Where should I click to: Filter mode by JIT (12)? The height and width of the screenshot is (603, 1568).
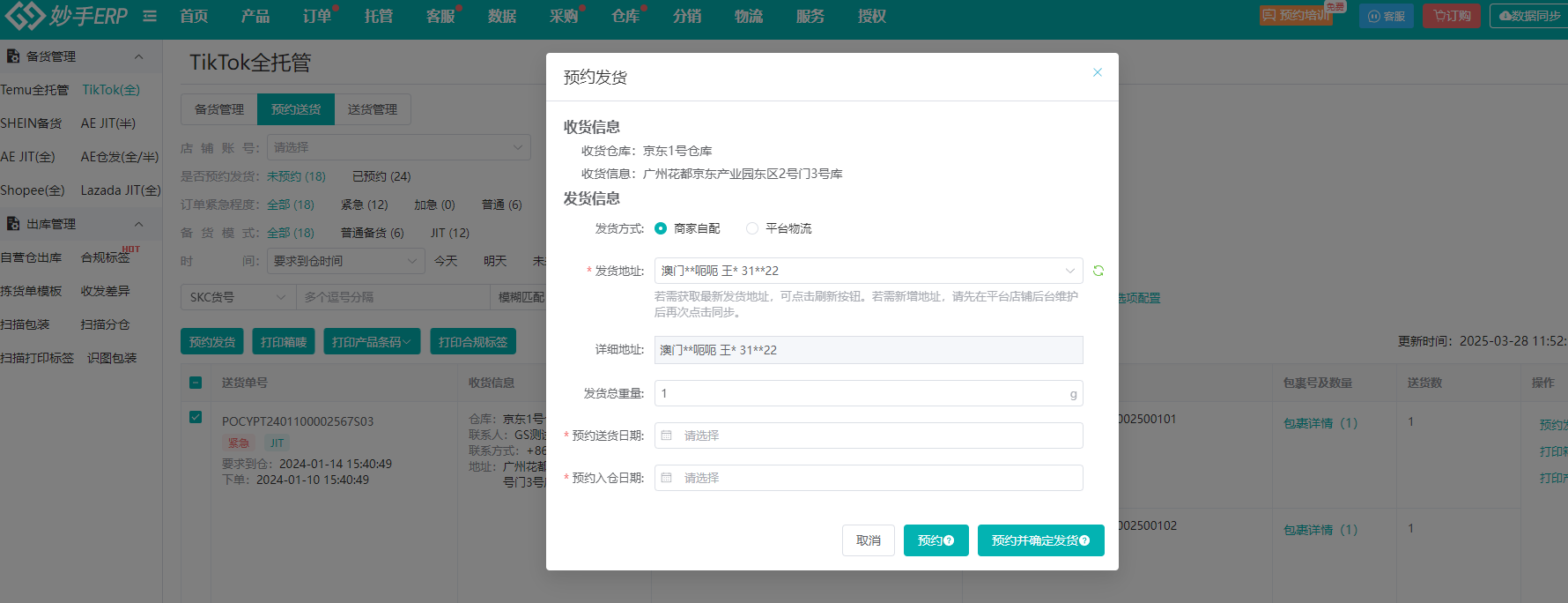(x=449, y=233)
